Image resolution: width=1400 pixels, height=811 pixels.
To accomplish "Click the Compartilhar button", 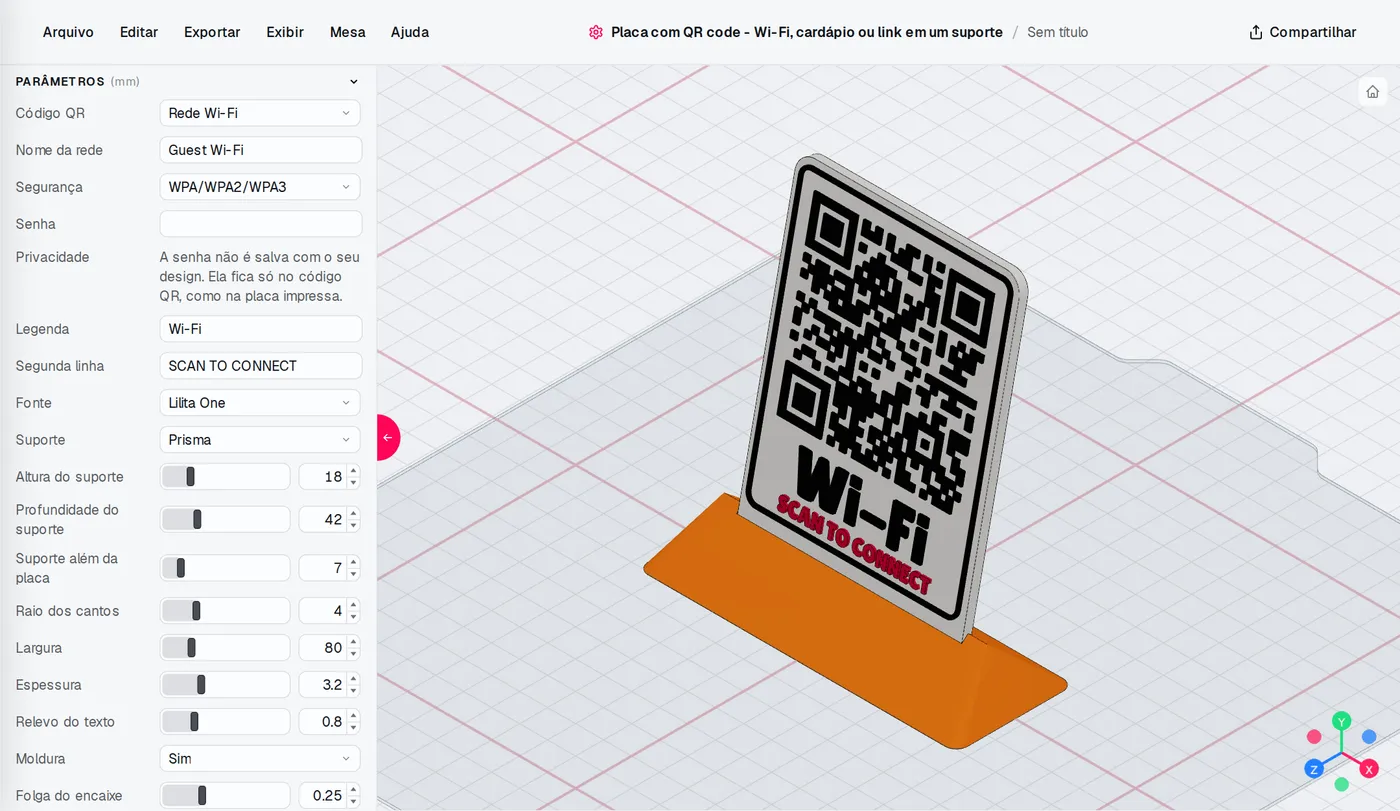I will pyautogui.click(x=1303, y=32).
